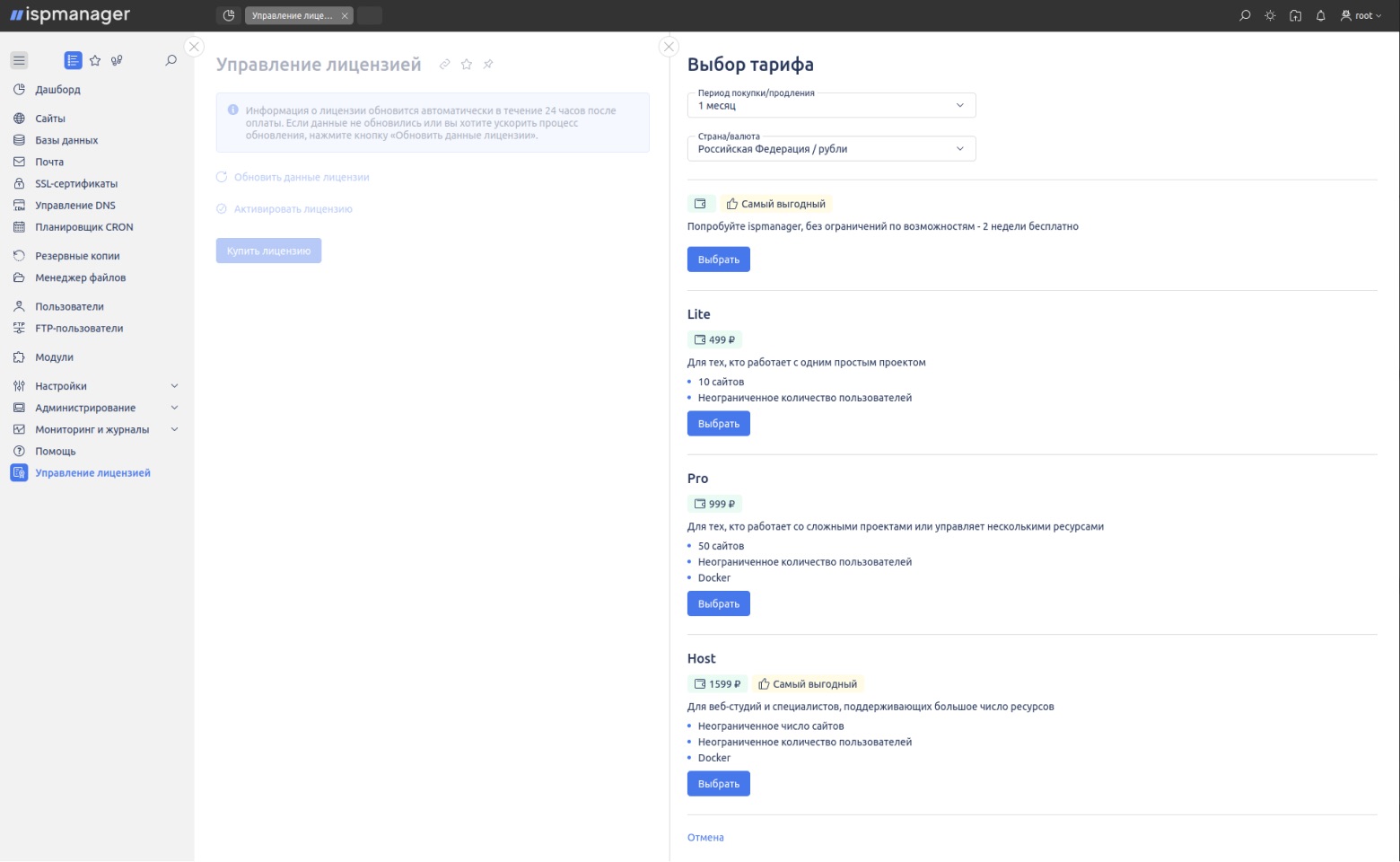Screen dimensions: 1400x862
Task: Pin the Управление лицензией page
Action: 488,64
